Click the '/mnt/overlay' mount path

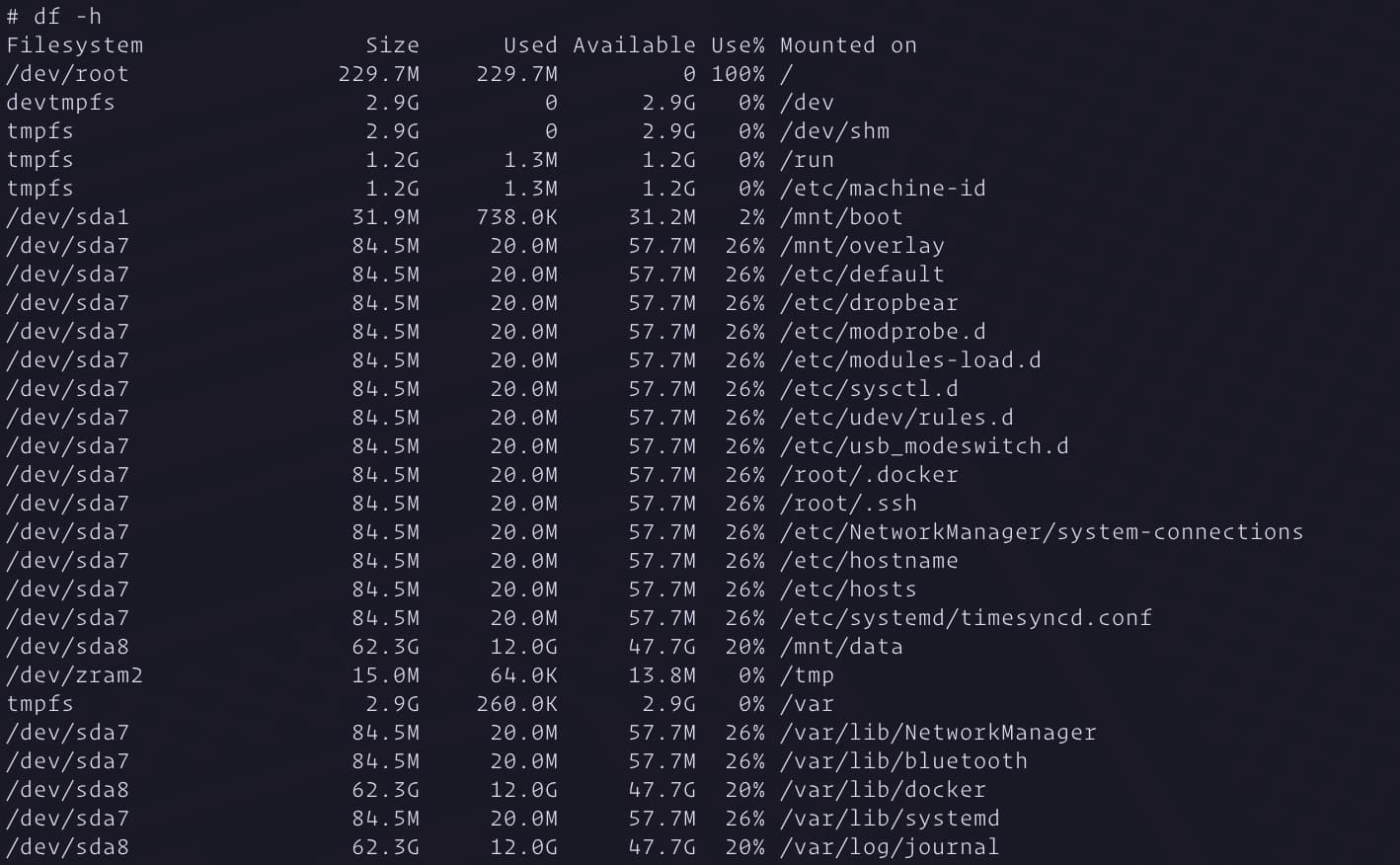(862, 246)
